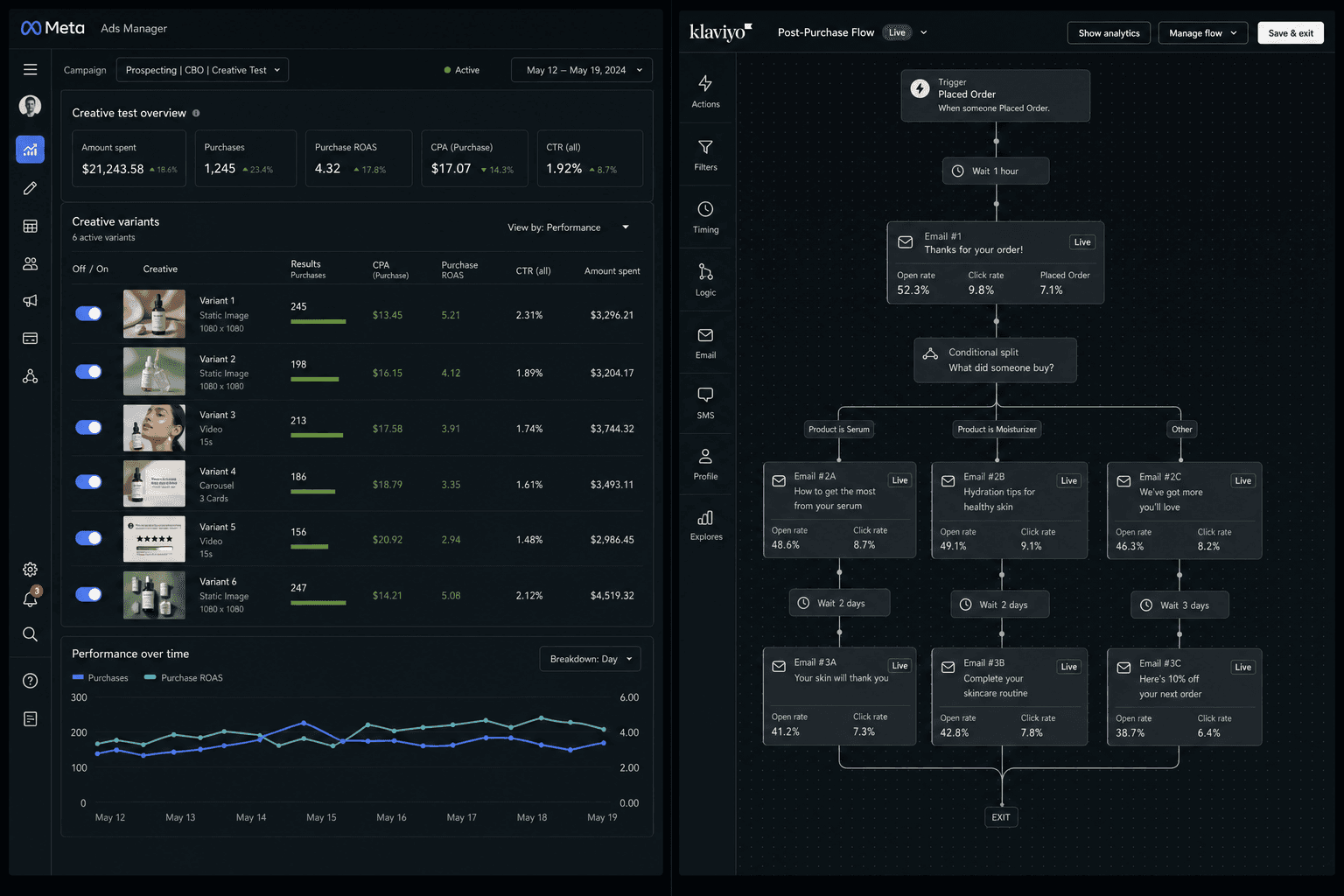Open the View by: Performance dropdown
The image size is (1344, 896).
569,227
